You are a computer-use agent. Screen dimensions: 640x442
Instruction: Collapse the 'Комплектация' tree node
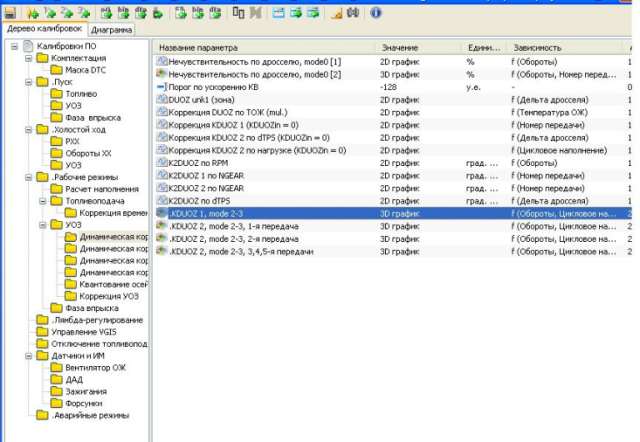click(29, 59)
